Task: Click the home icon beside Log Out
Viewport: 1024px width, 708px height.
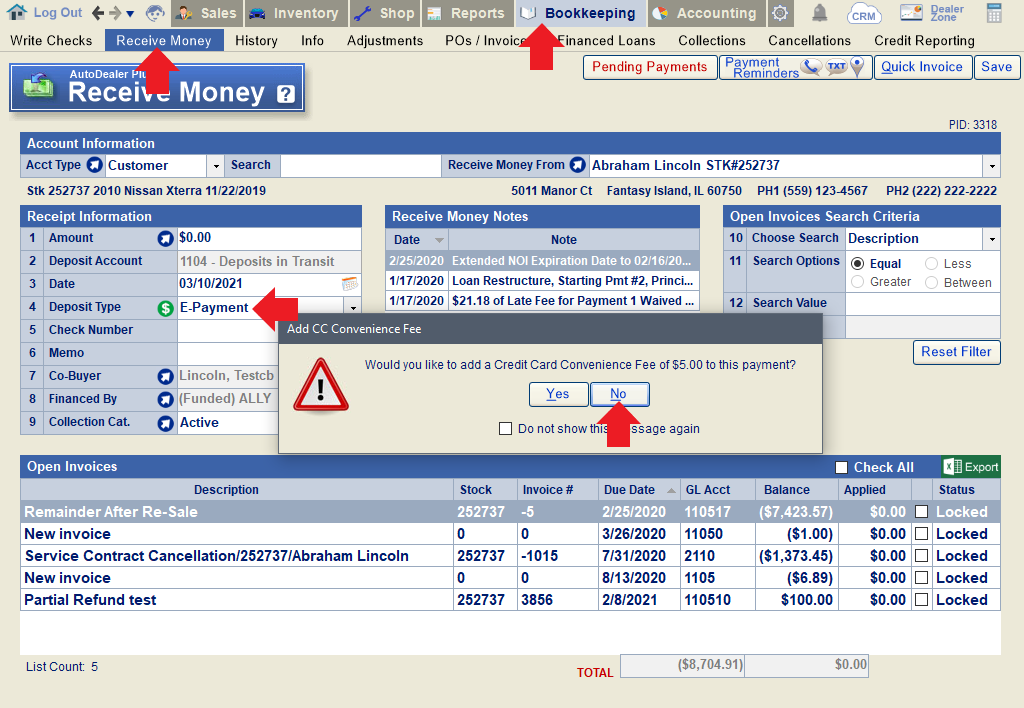Action: tap(16, 12)
